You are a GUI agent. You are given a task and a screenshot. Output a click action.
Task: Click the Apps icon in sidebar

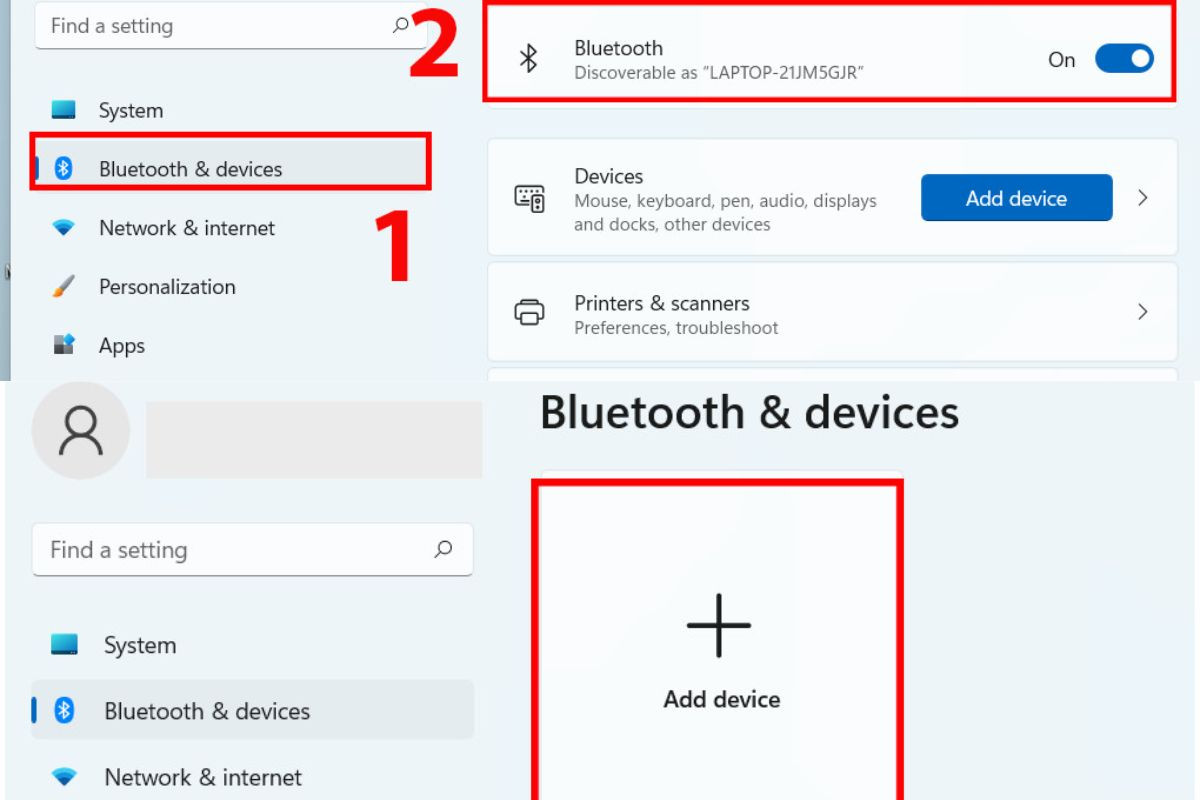pyautogui.click(x=63, y=345)
